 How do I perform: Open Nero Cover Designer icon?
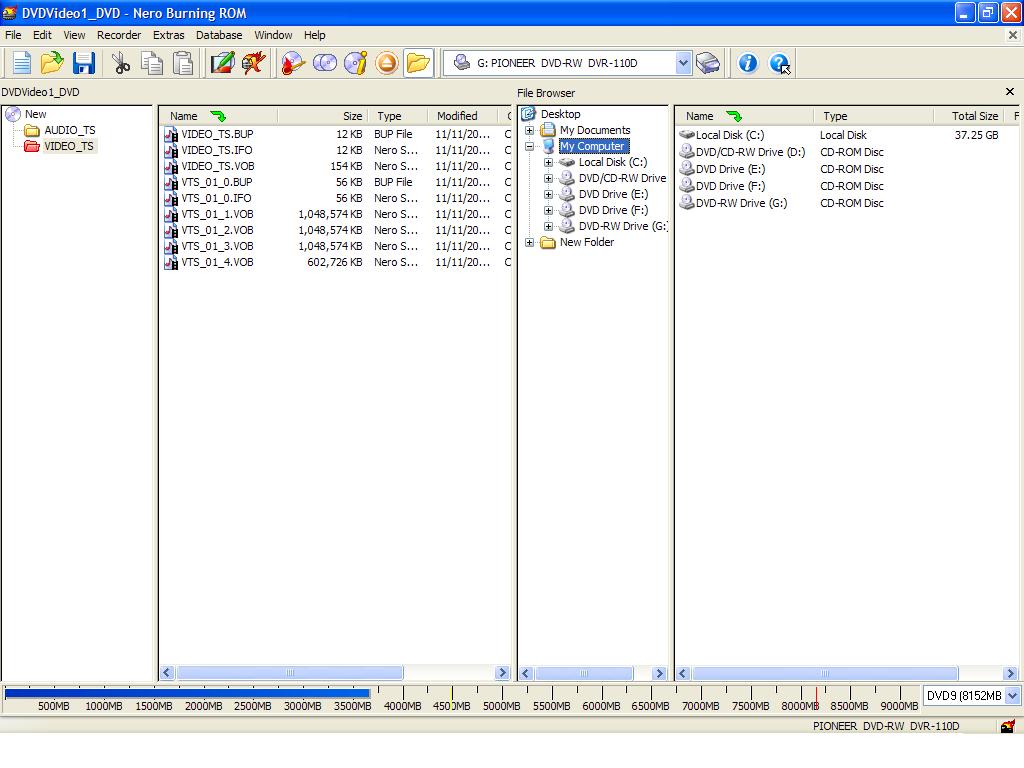tap(223, 63)
